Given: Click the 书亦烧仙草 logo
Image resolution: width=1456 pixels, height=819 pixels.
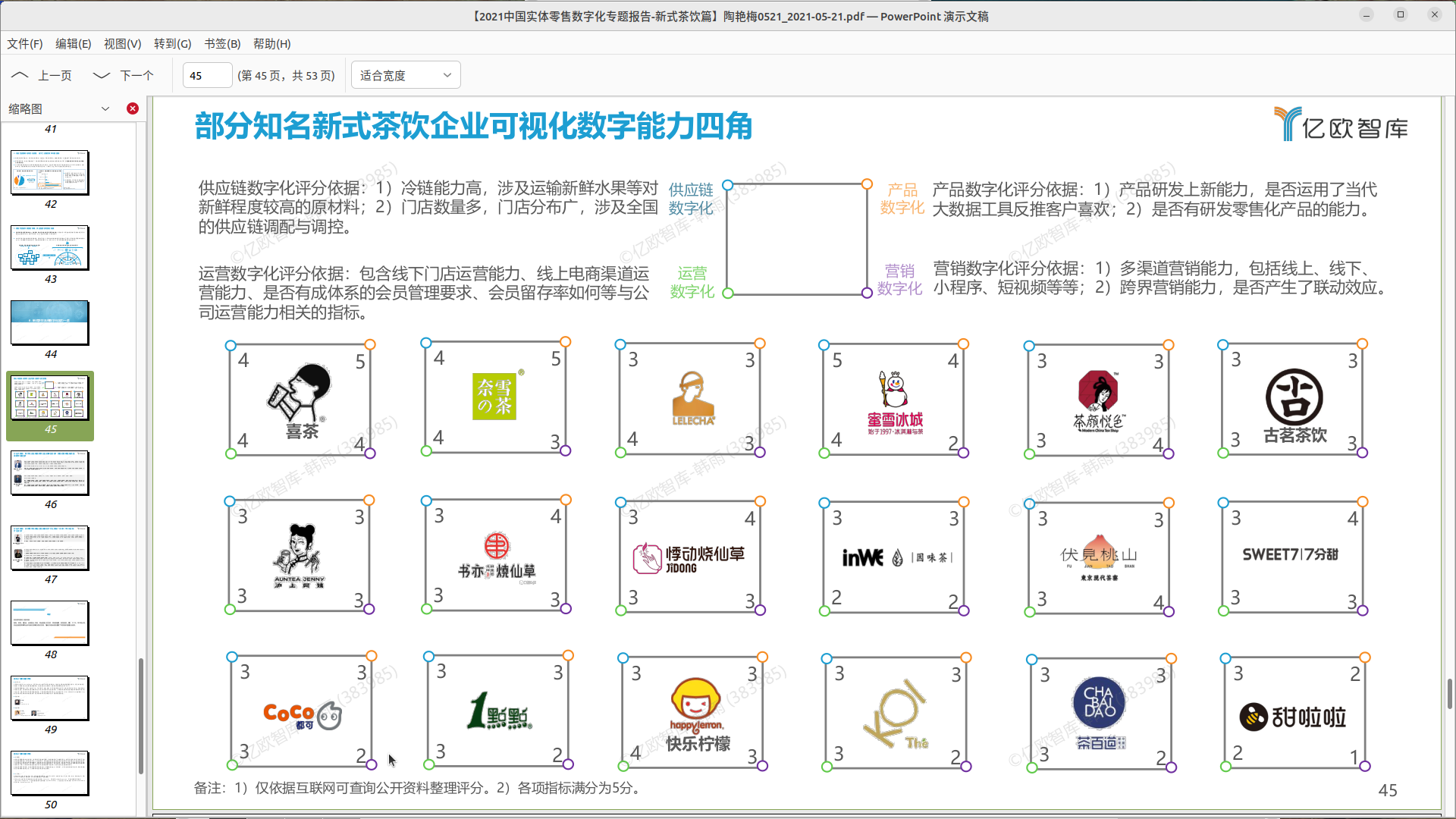Looking at the screenshot, I should (497, 557).
